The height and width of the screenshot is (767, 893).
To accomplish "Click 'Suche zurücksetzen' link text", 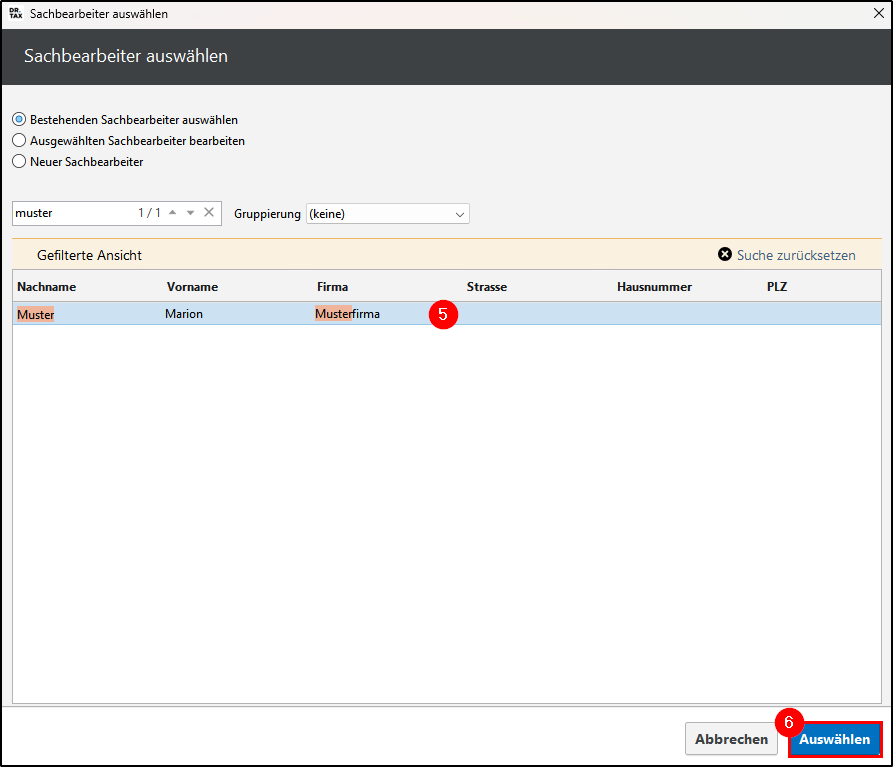I will [x=796, y=255].
